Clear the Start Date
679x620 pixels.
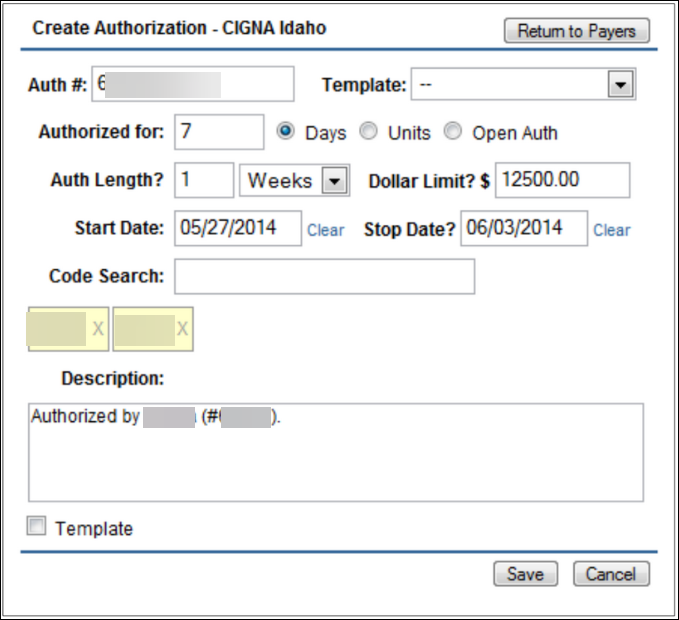[326, 230]
